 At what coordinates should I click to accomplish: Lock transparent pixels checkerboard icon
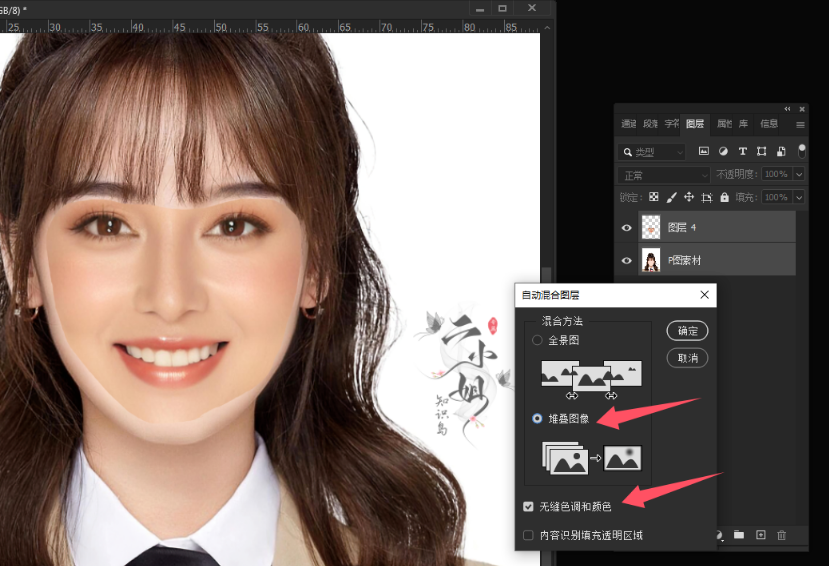point(654,197)
